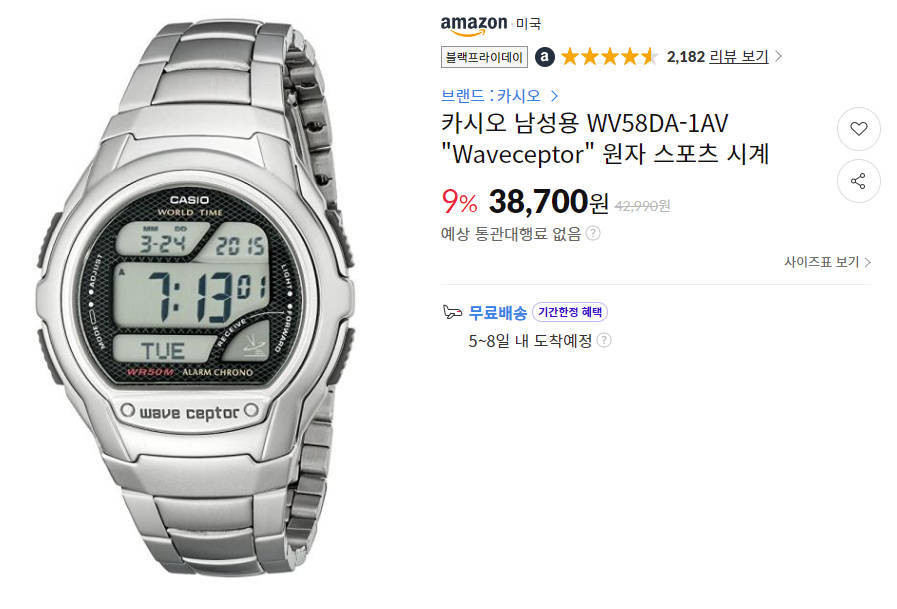The height and width of the screenshot is (609, 897).
Task: Click the share icon button
Action: pos(858,181)
